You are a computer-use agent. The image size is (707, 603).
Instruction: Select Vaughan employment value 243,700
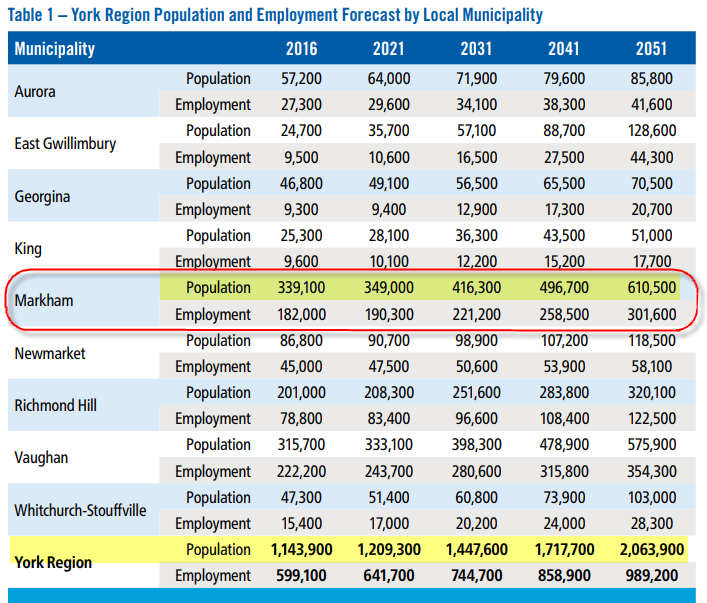click(389, 472)
